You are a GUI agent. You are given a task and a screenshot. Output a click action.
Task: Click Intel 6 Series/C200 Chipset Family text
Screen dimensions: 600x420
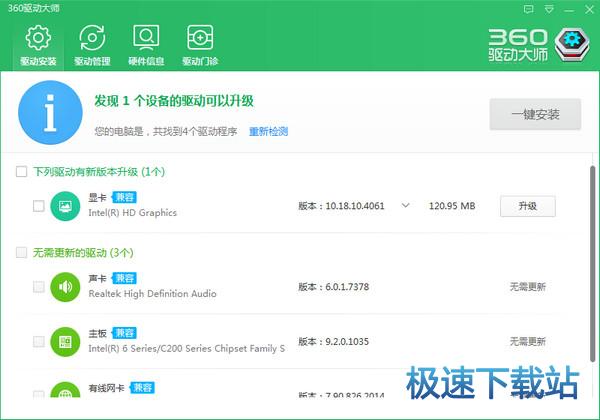pos(186,348)
